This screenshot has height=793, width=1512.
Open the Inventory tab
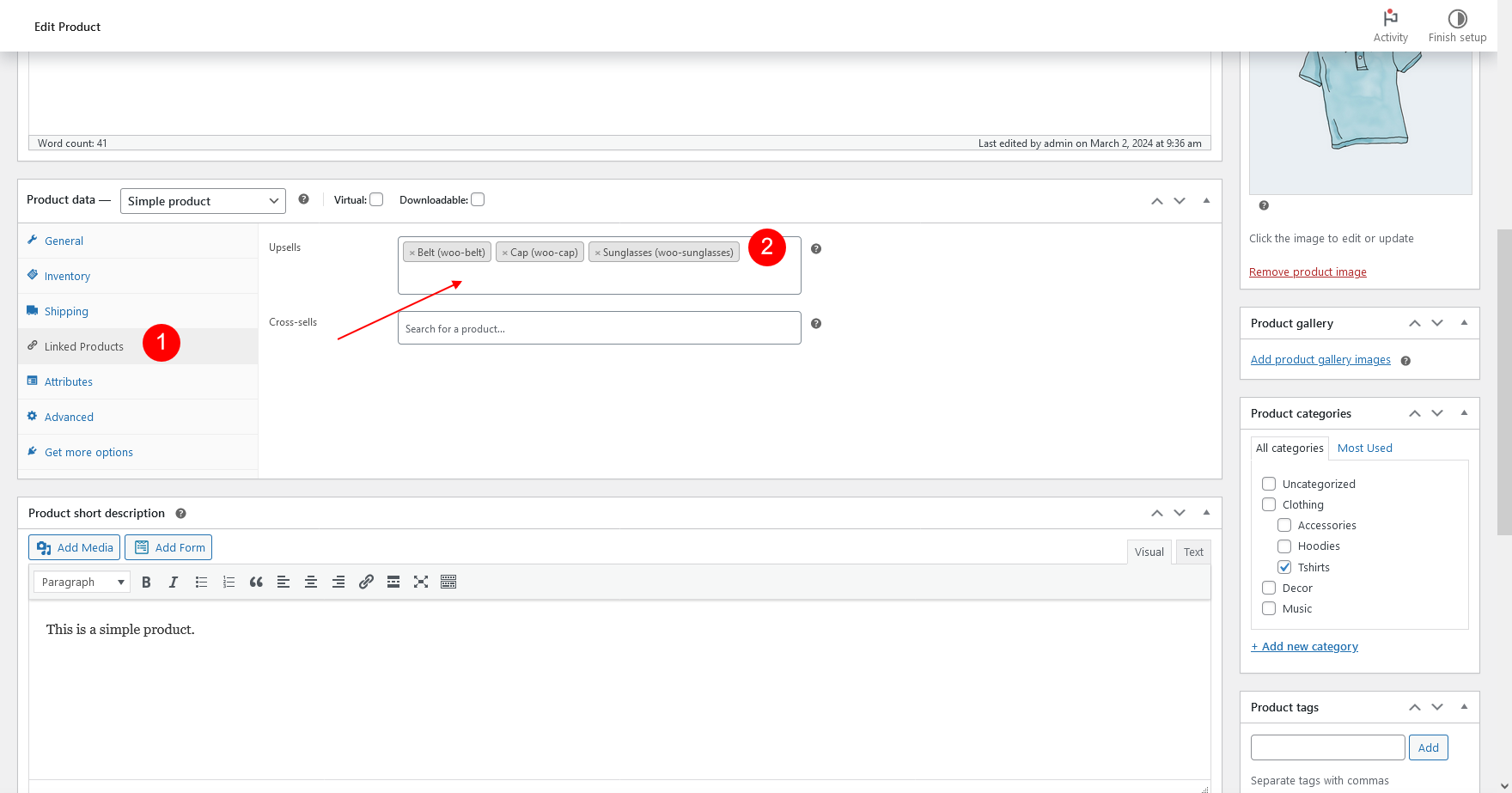[67, 277]
